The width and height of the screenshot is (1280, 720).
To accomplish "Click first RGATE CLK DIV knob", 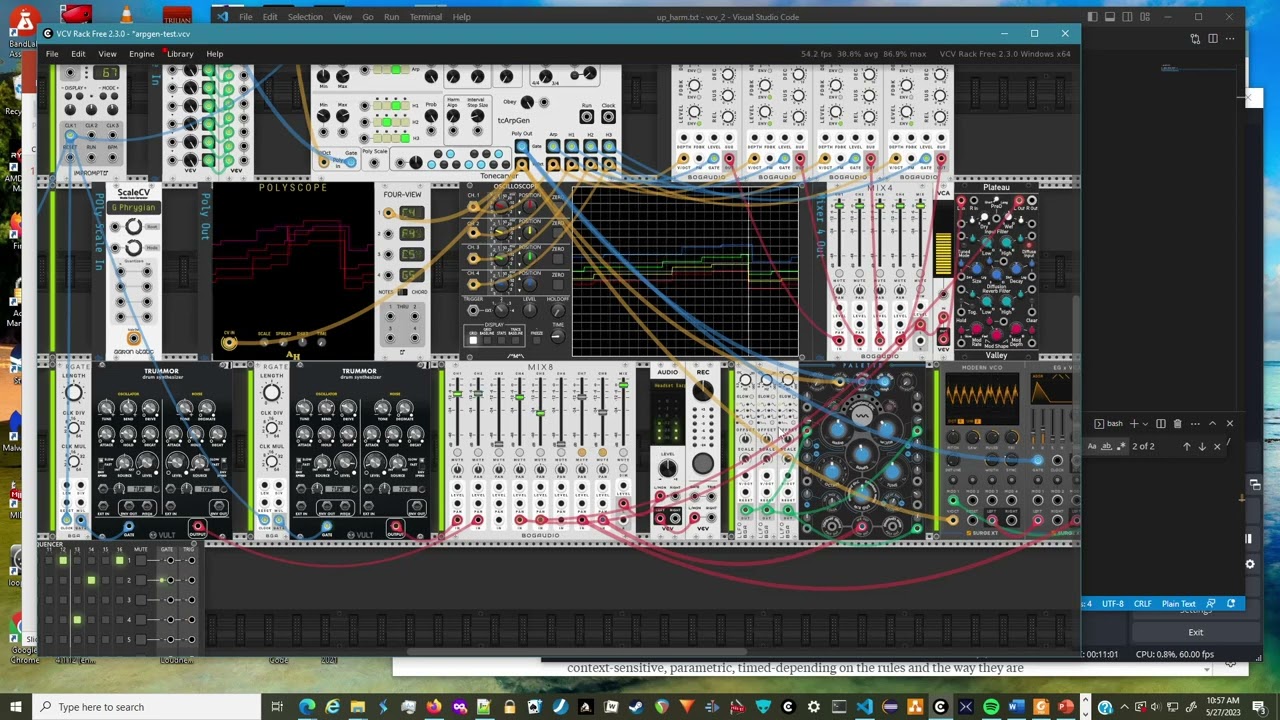I will 74,427.
